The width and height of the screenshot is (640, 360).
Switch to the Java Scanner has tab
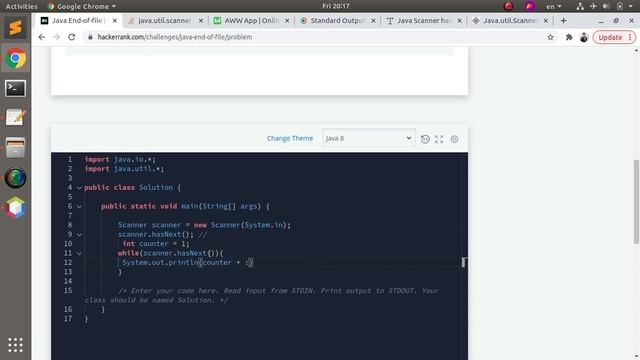pos(423,20)
